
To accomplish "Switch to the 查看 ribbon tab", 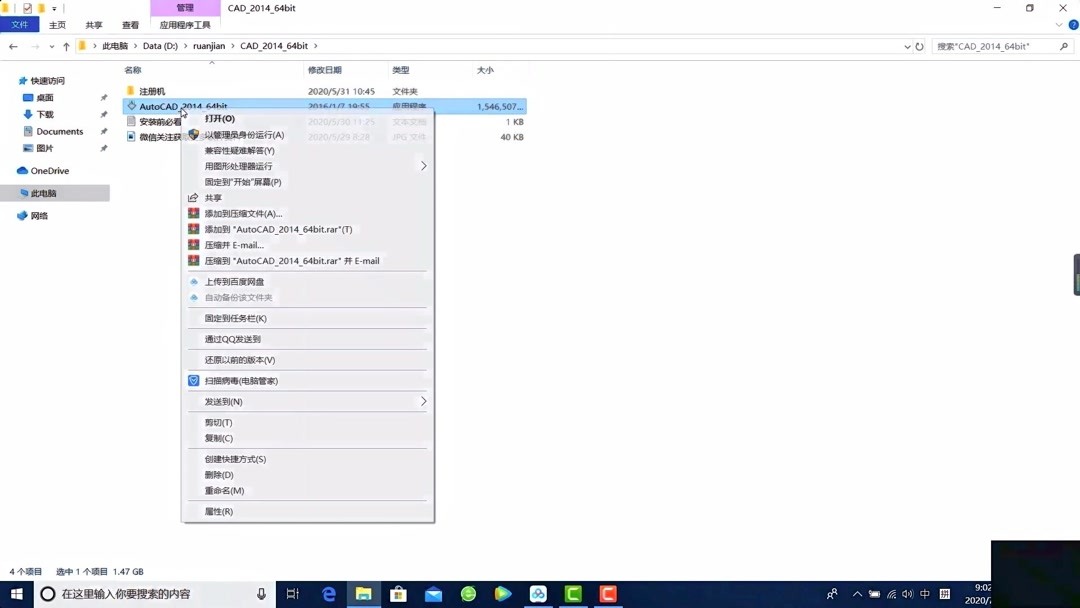I will coord(130,25).
